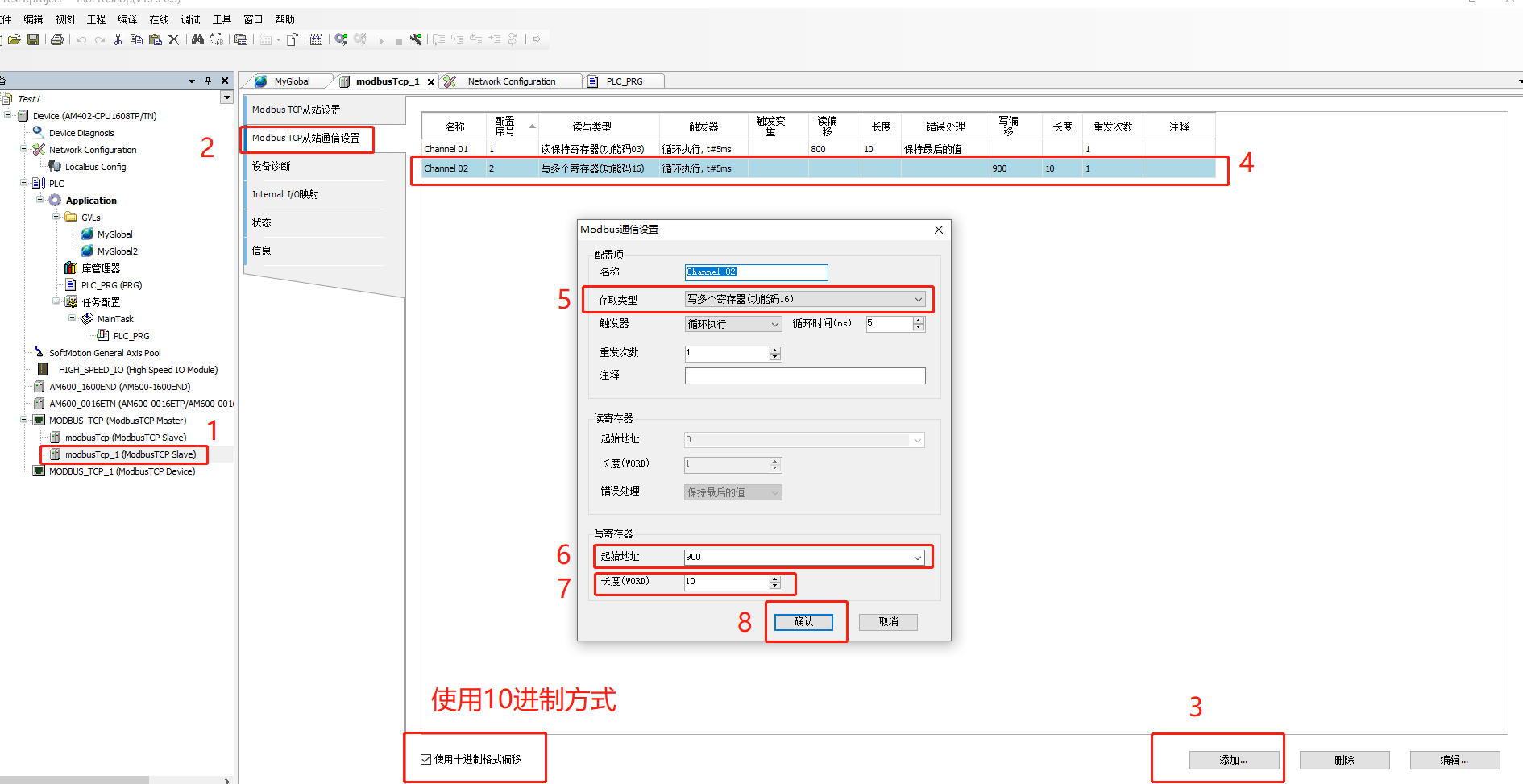Increase 循环时间(ms) with spinner
The height and width of the screenshot is (784, 1523).
tap(919, 321)
